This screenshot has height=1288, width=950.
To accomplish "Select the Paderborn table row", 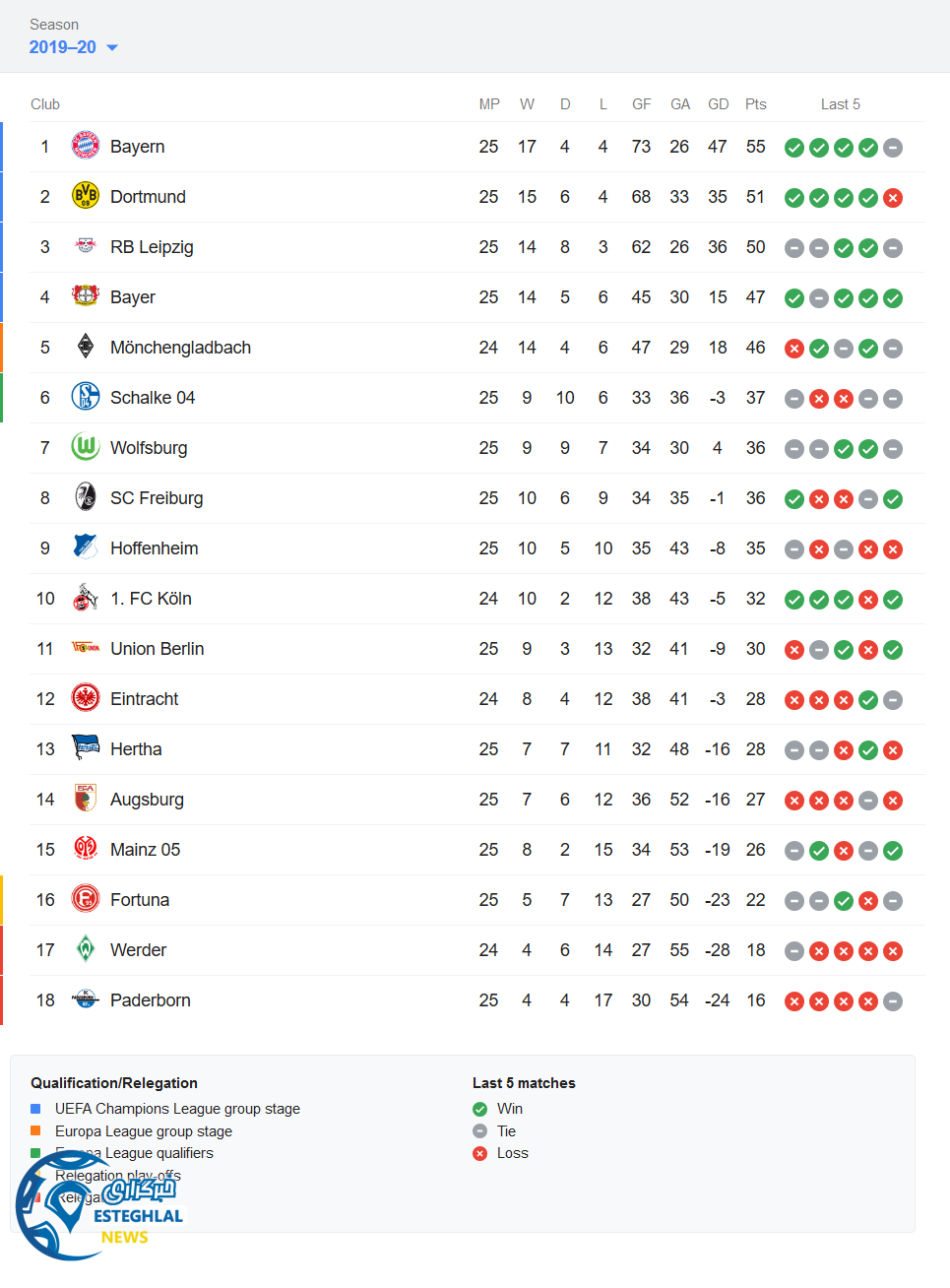I will coord(473,1000).
